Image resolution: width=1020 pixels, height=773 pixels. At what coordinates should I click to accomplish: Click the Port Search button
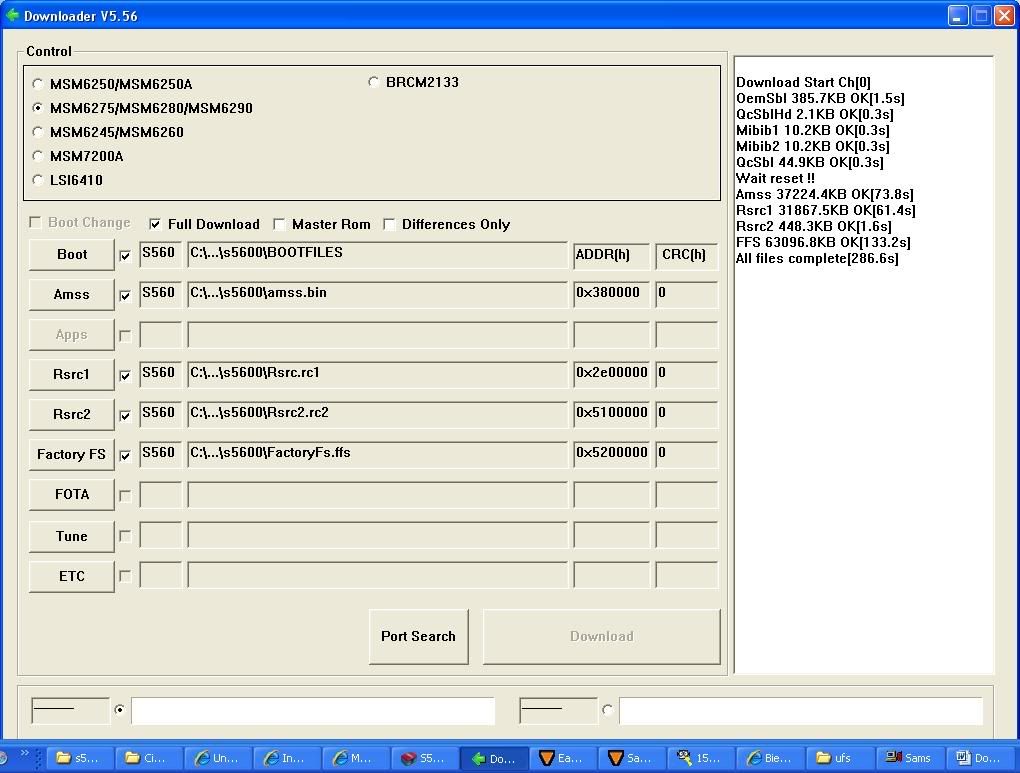pos(418,636)
